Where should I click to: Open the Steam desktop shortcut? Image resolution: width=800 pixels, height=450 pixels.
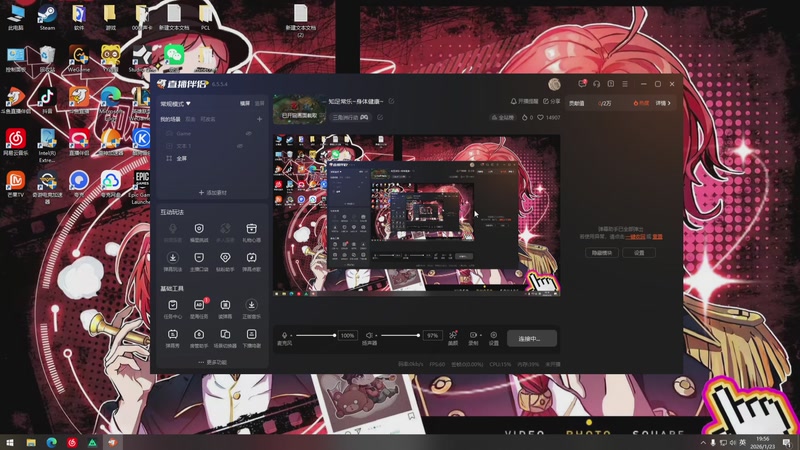coord(47,17)
